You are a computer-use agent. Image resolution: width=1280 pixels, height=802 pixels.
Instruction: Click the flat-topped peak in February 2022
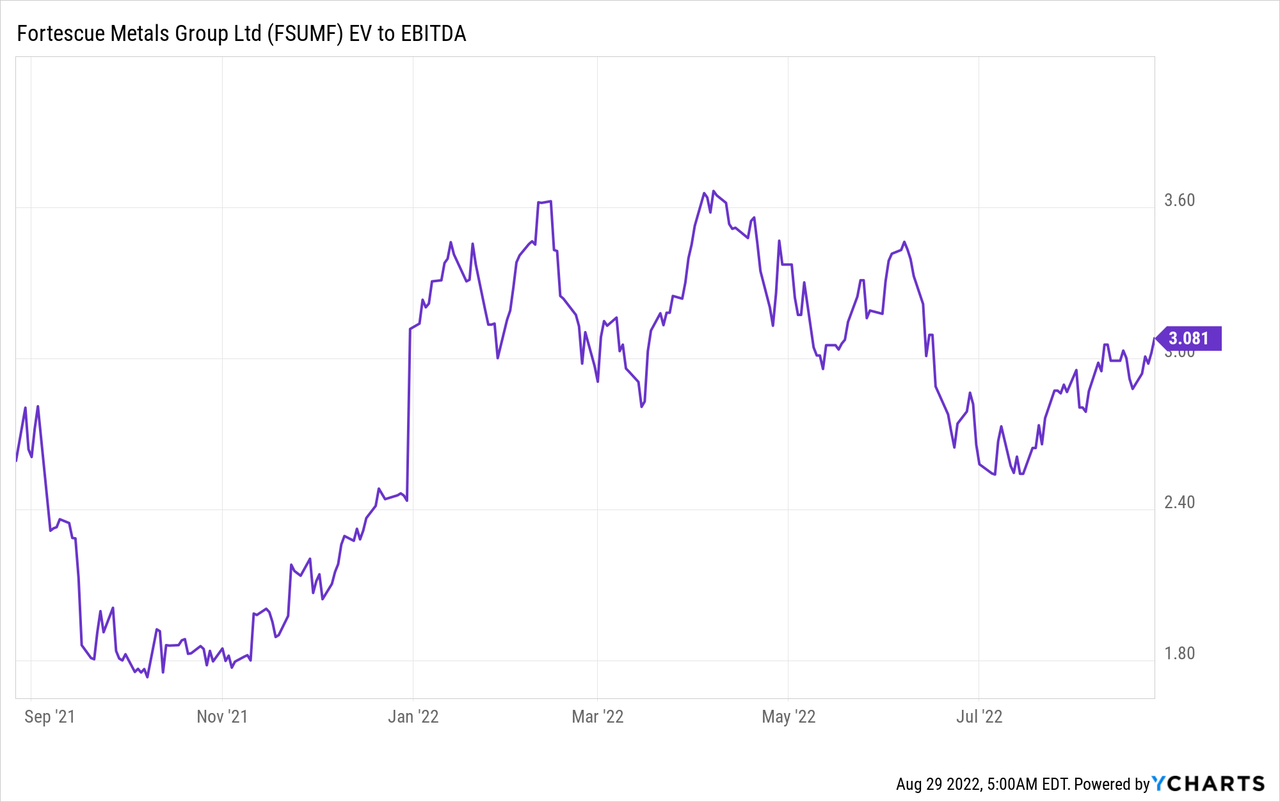(x=545, y=202)
